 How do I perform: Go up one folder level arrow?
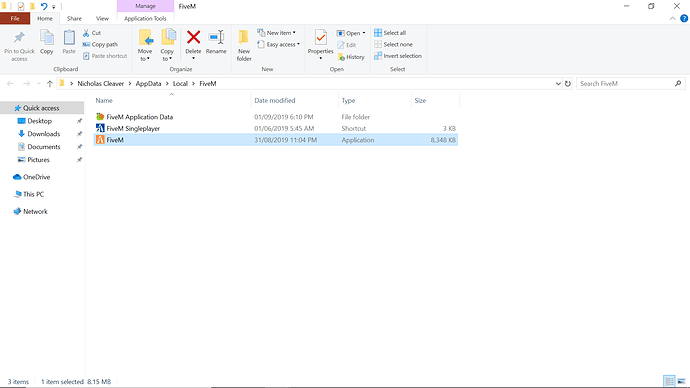pyautogui.click(x=50, y=84)
